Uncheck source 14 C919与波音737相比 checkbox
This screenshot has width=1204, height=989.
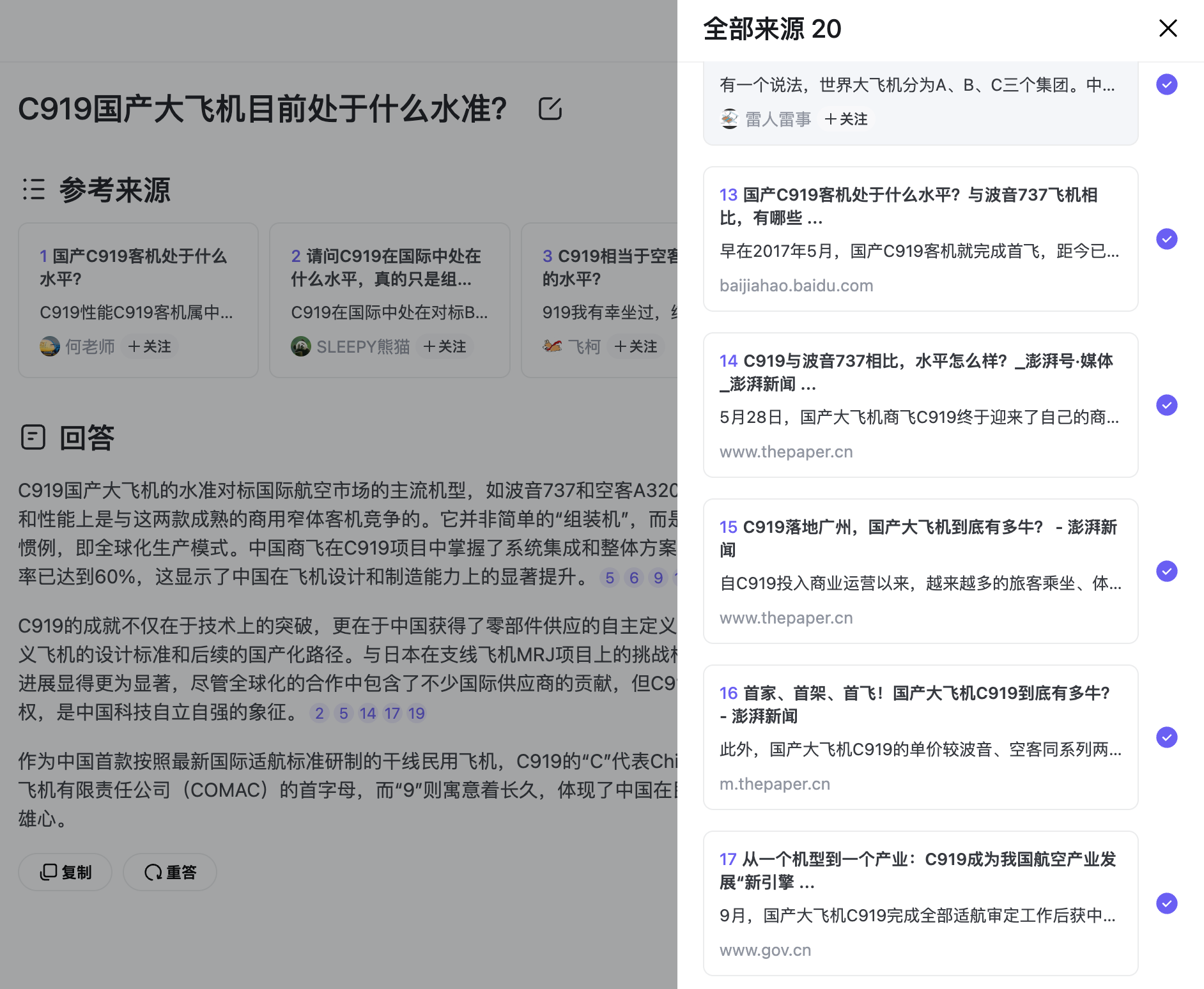tap(1167, 405)
